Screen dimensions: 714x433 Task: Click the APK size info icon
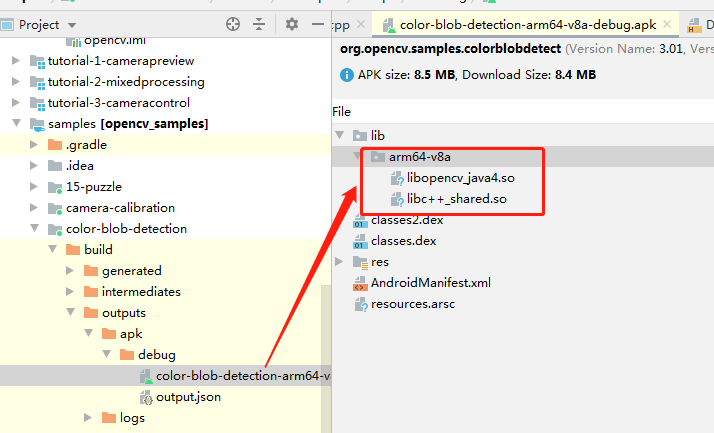[x=347, y=75]
